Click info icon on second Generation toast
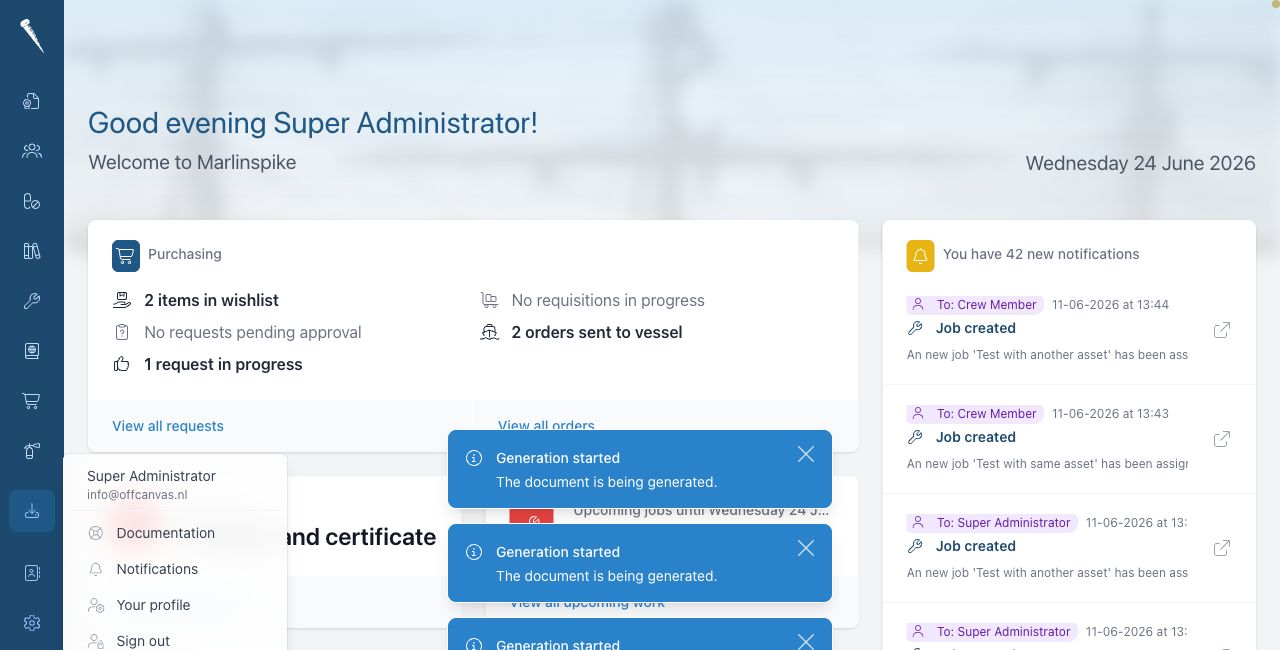This screenshot has width=1280, height=650. tap(474, 552)
